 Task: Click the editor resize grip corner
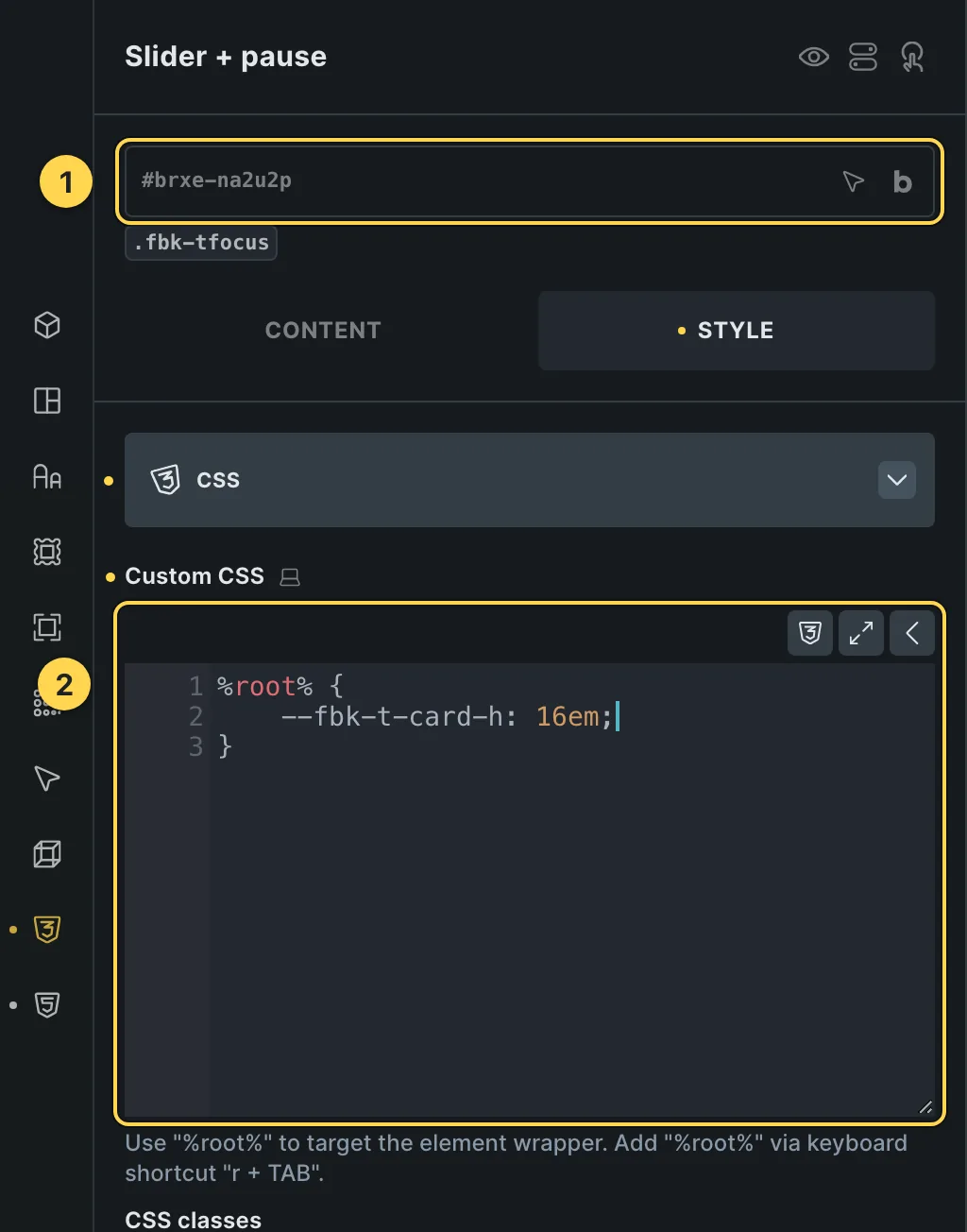925,1107
